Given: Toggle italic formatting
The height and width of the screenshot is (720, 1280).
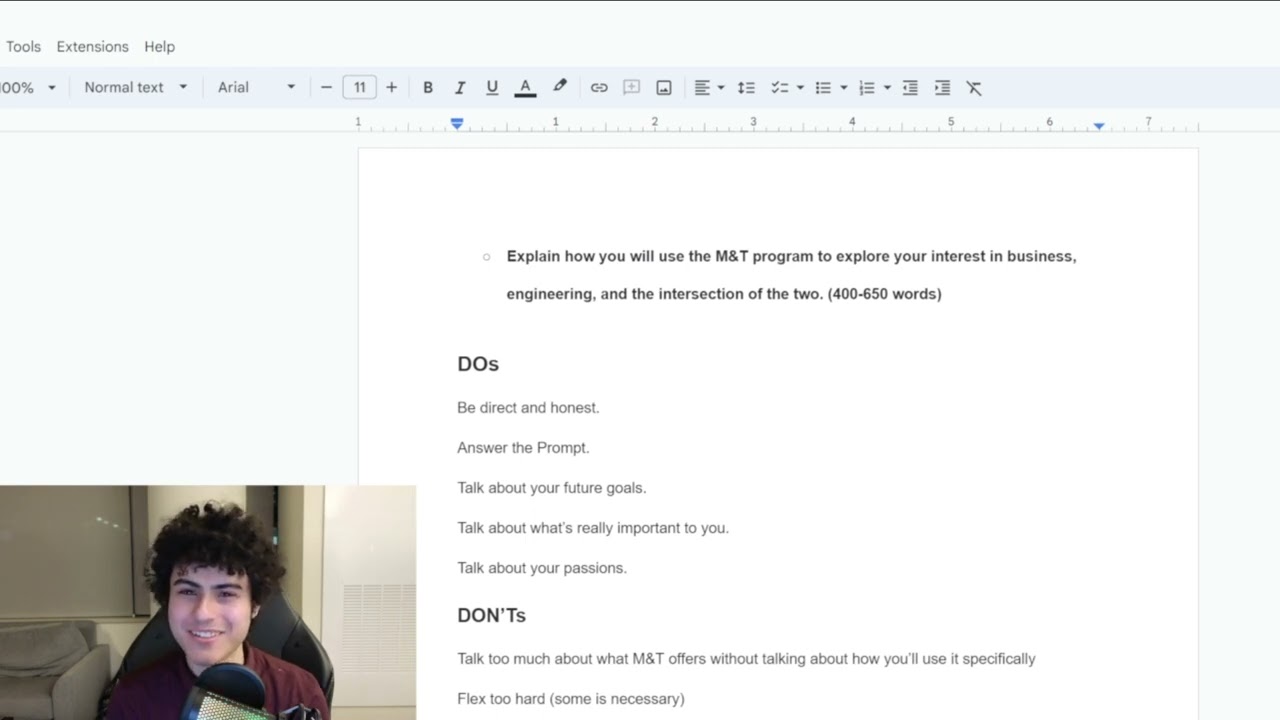Looking at the screenshot, I should point(460,88).
